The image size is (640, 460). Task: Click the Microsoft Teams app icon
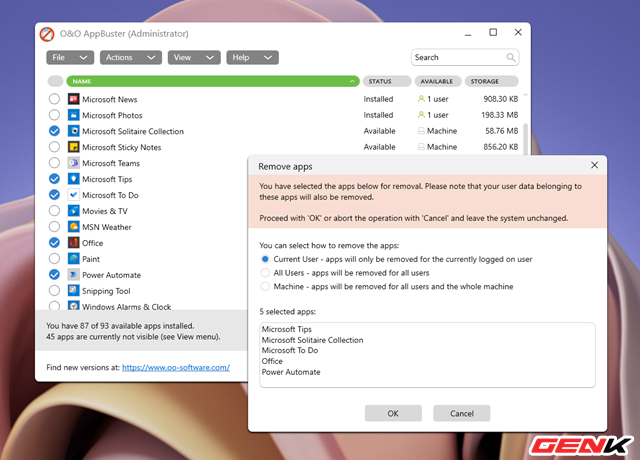[73, 163]
